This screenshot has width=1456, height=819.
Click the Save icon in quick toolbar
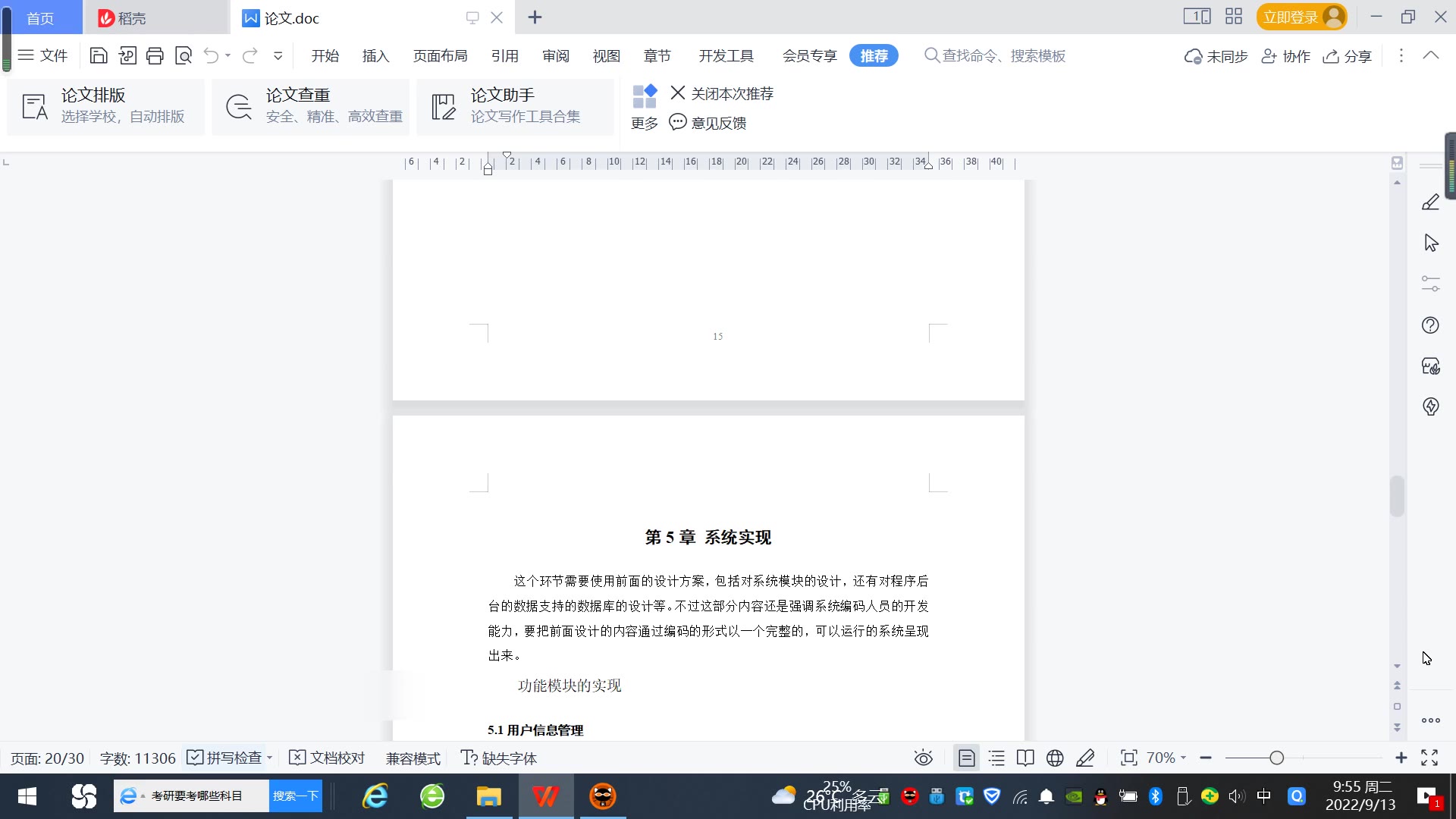pyautogui.click(x=99, y=55)
